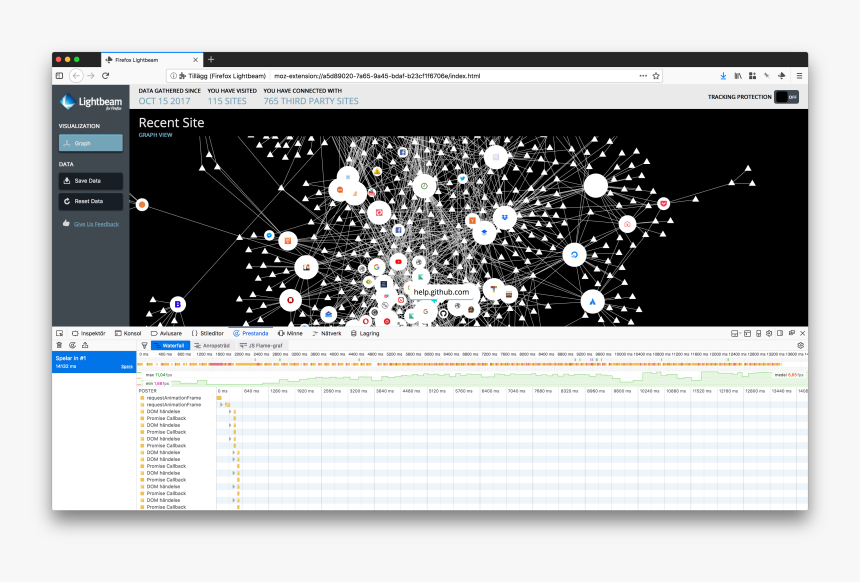The height and width of the screenshot is (582, 860).
Task: Select the Prestanda performance tab
Action: (x=251, y=333)
